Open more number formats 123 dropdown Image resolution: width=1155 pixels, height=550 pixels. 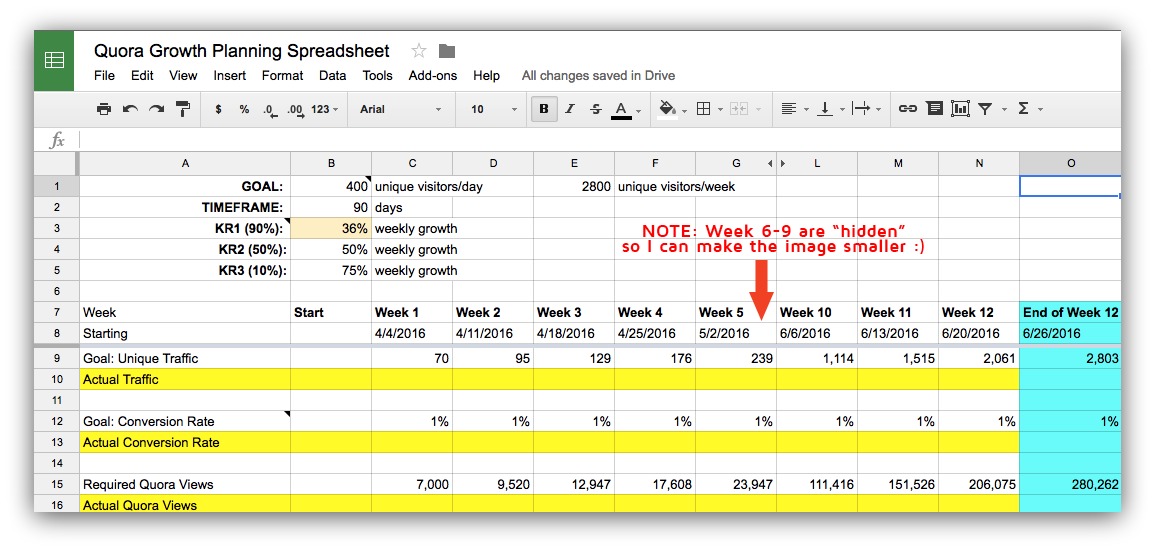pyautogui.click(x=325, y=109)
